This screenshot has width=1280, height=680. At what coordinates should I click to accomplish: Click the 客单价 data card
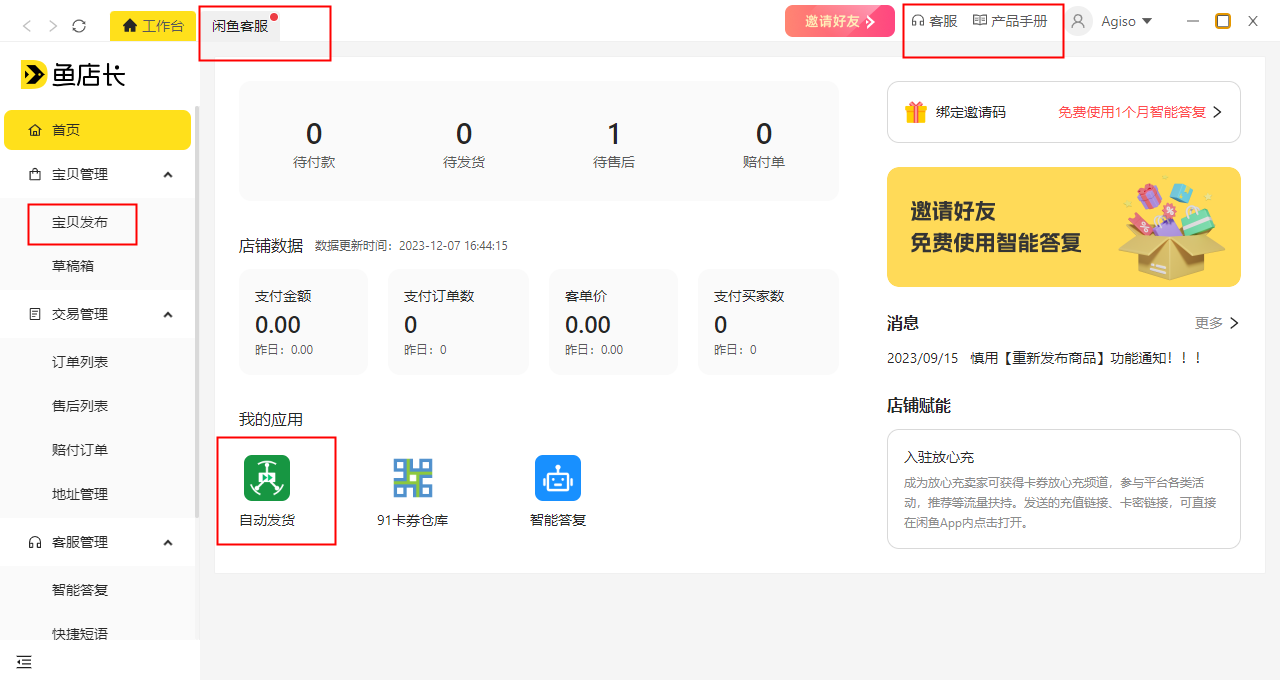tap(613, 322)
